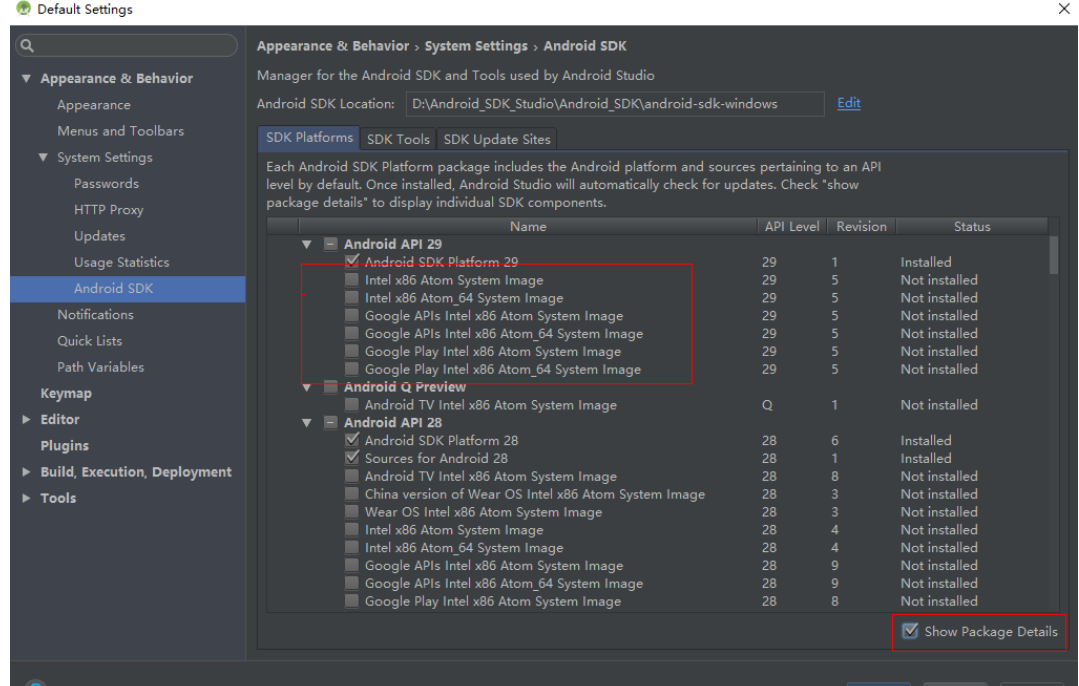This screenshot has height=686, width=1079.
Task: Open Menus and Toolbars settings
Action: point(120,131)
